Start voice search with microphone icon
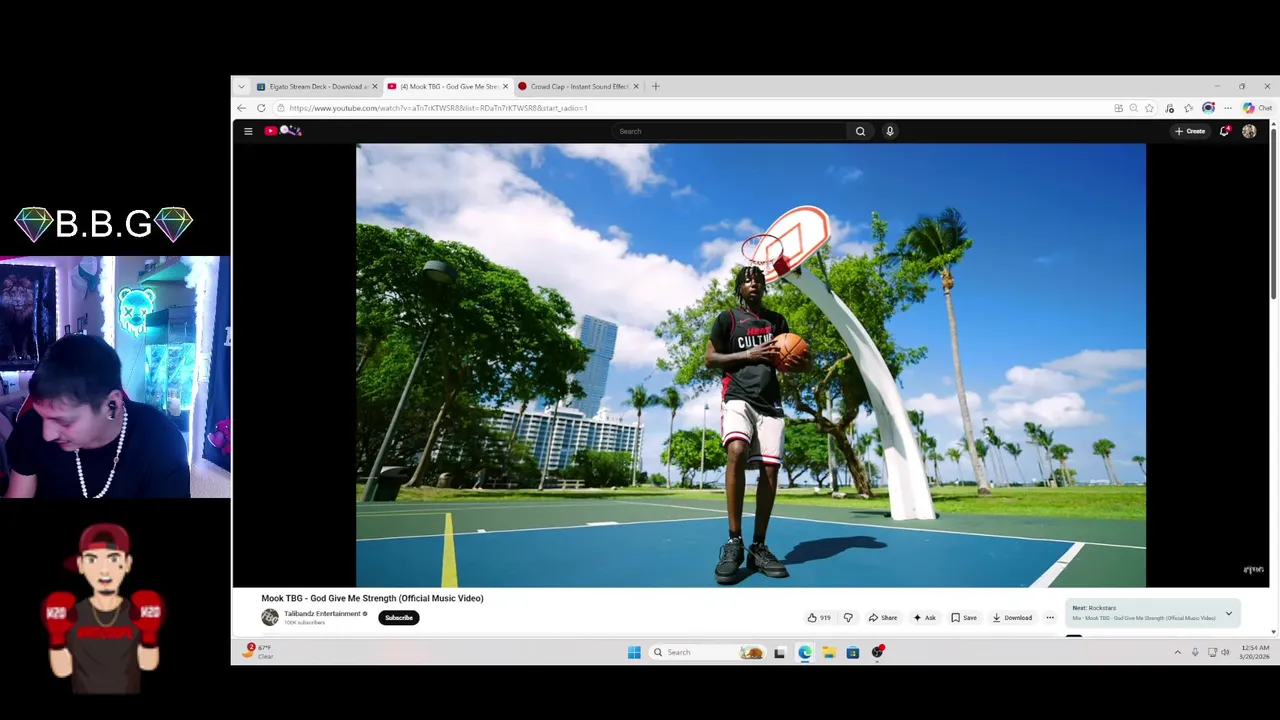1280x720 pixels. [890, 131]
